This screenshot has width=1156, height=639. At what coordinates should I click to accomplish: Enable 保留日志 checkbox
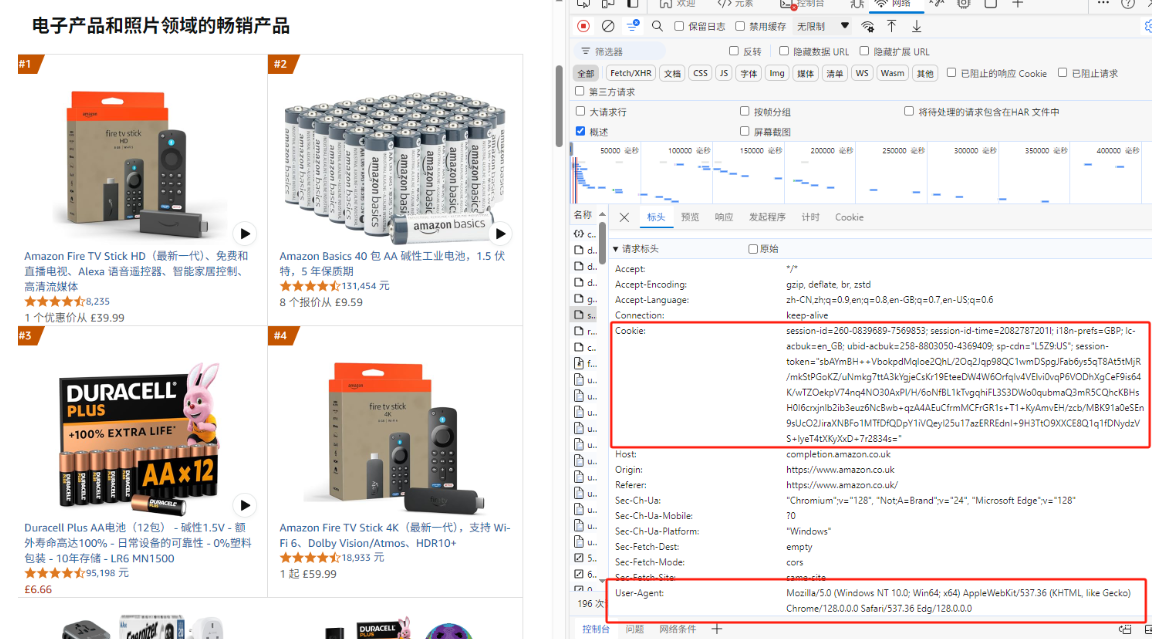click(x=679, y=27)
